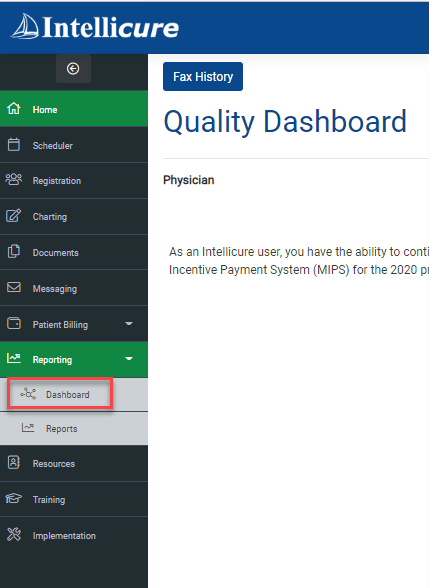Open Reports under Reporting
This screenshot has width=429, height=588.
(x=74, y=429)
